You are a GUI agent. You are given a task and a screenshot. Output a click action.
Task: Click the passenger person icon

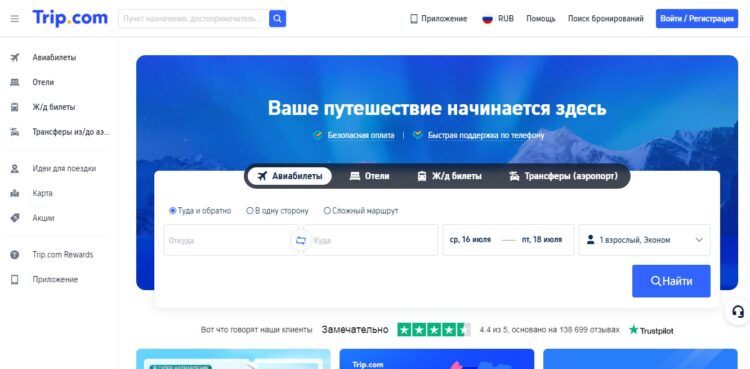point(591,240)
